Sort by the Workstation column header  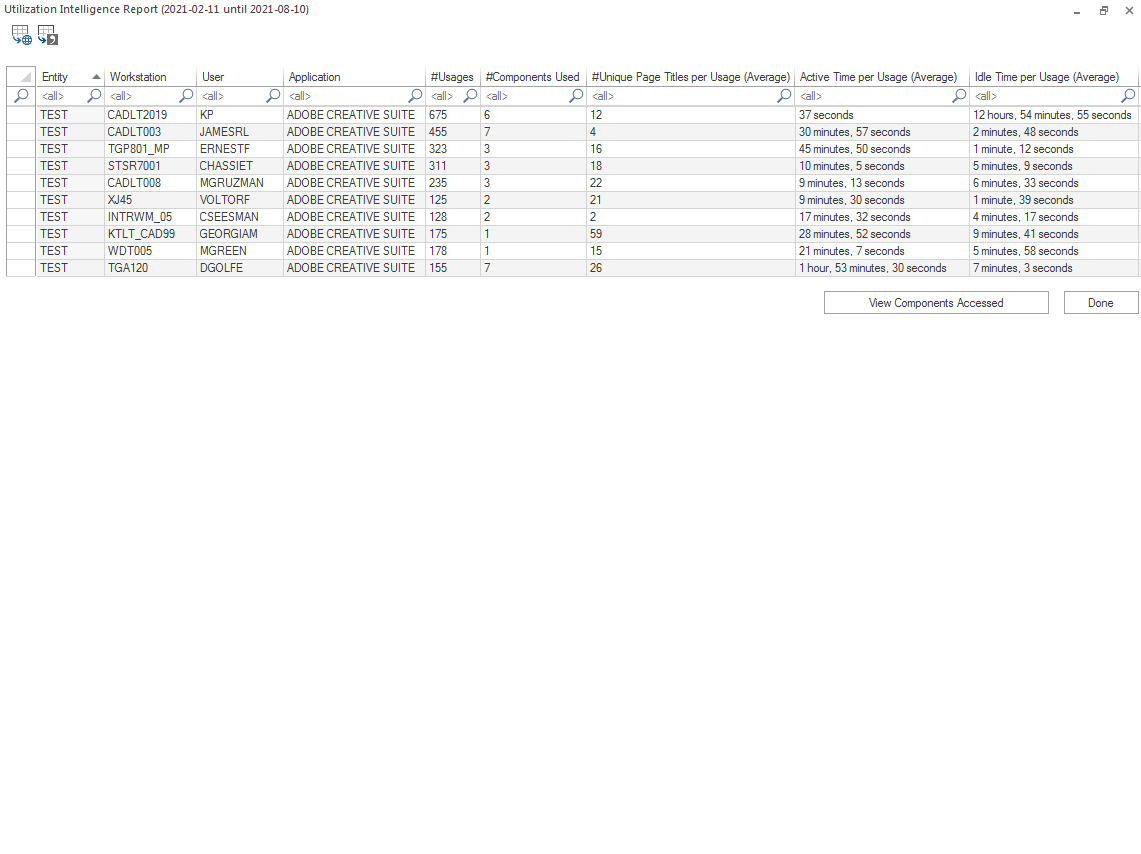138,77
